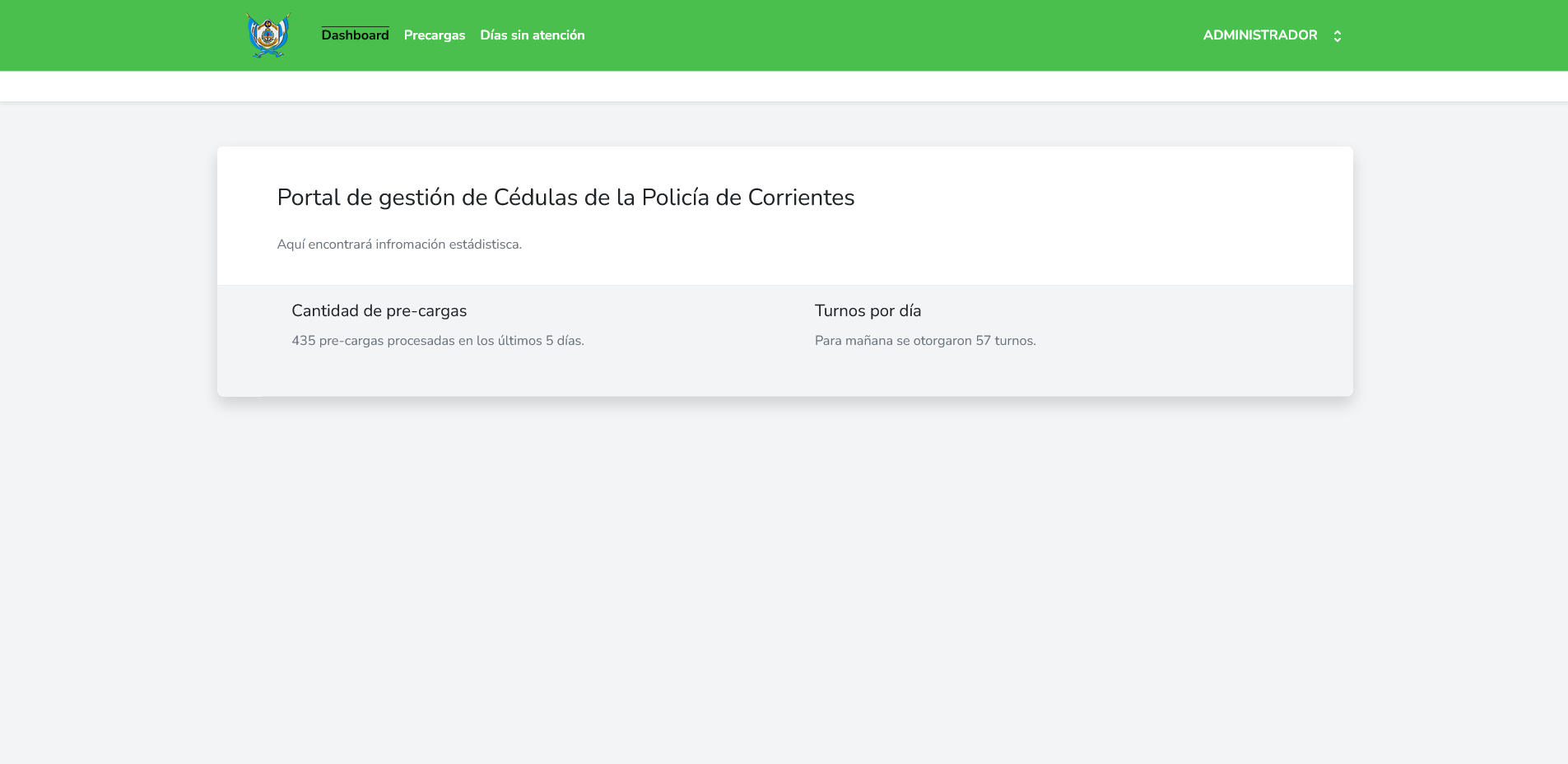Select the Turnos por día heading
The image size is (1568, 764).
coord(868,311)
